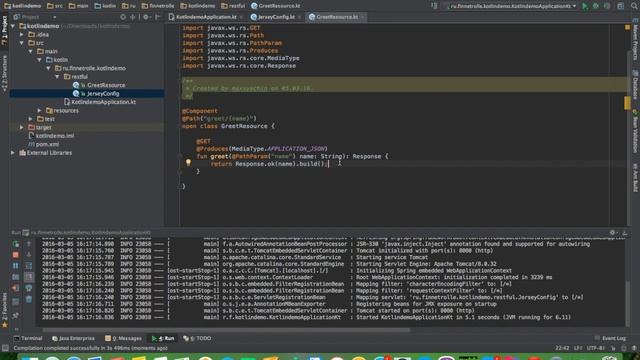Image resolution: width=640 pixels, height=360 pixels.
Task: Open the Favorites side tool window
Action: (4, 310)
